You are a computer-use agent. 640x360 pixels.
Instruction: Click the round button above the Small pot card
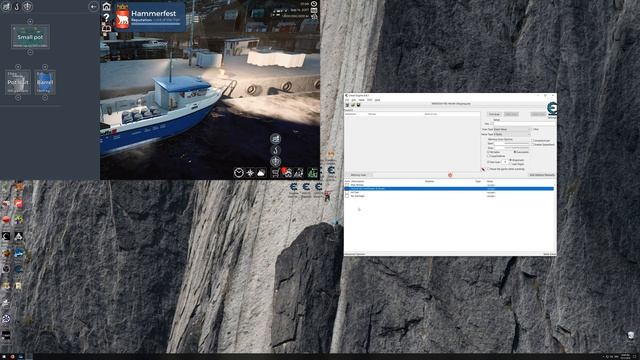30,21
